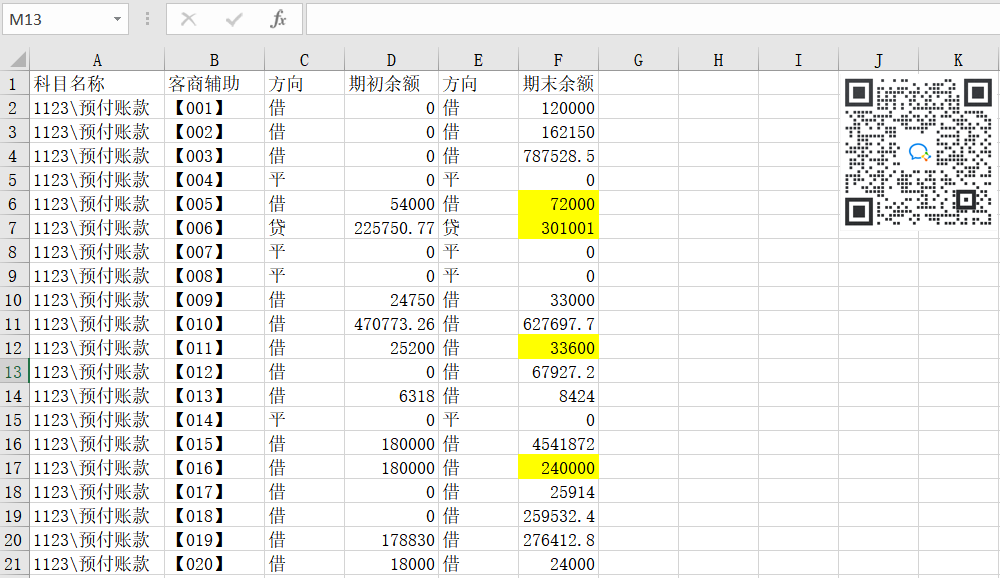Click cell containing 【010】
The width and height of the screenshot is (1000, 578).
214,324
